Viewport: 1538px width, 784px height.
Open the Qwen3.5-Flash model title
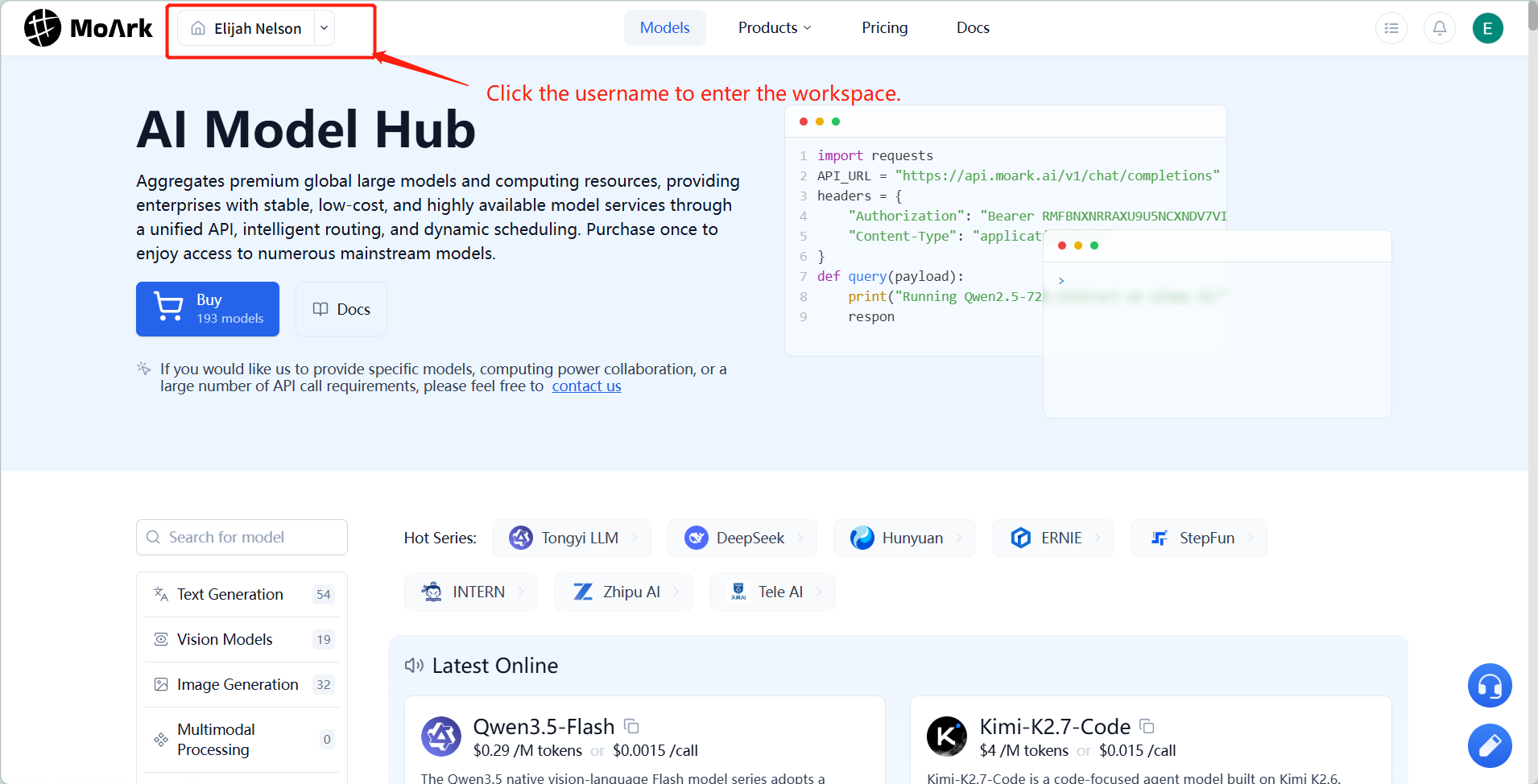544,727
